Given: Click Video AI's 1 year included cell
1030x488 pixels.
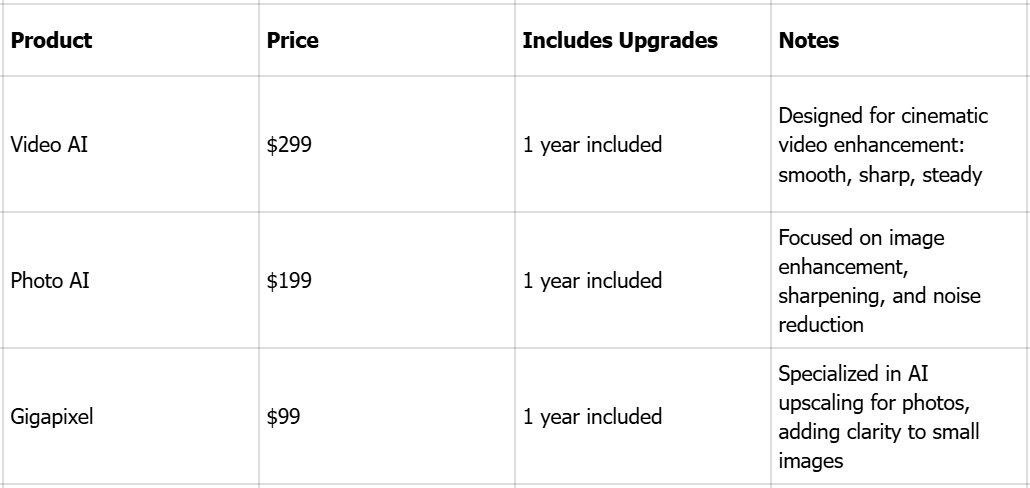Looking at the screenshot, I should (642, 144).
